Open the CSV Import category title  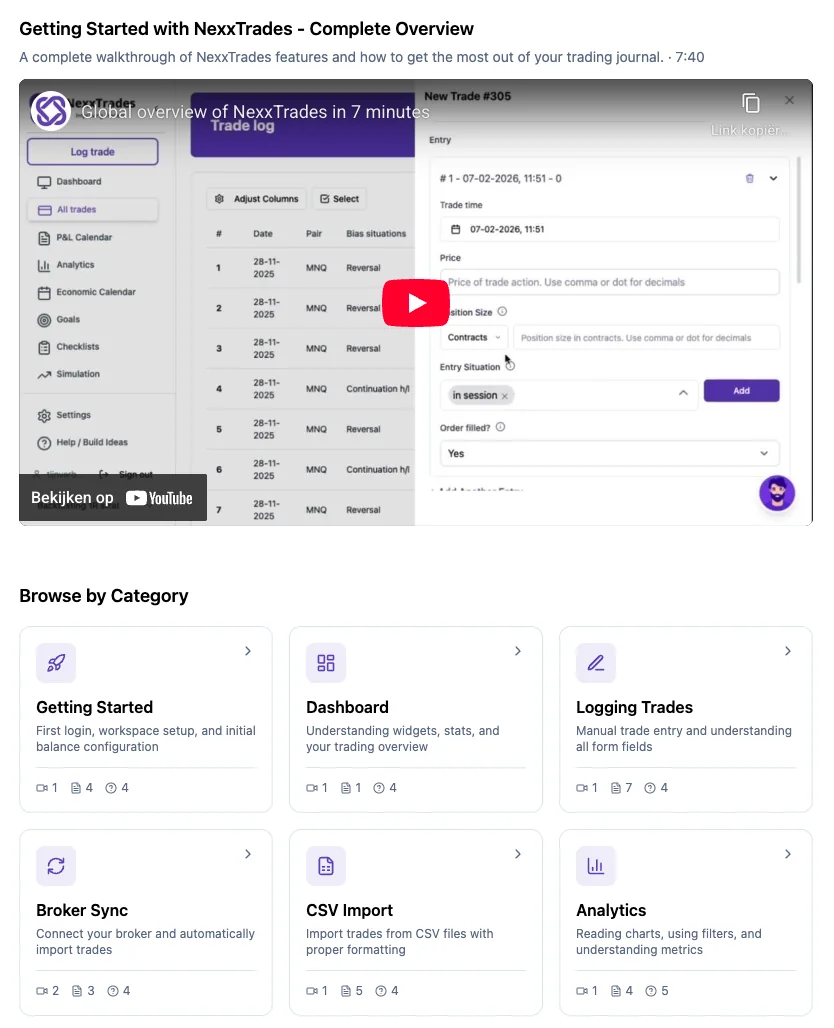click(349, 911)
